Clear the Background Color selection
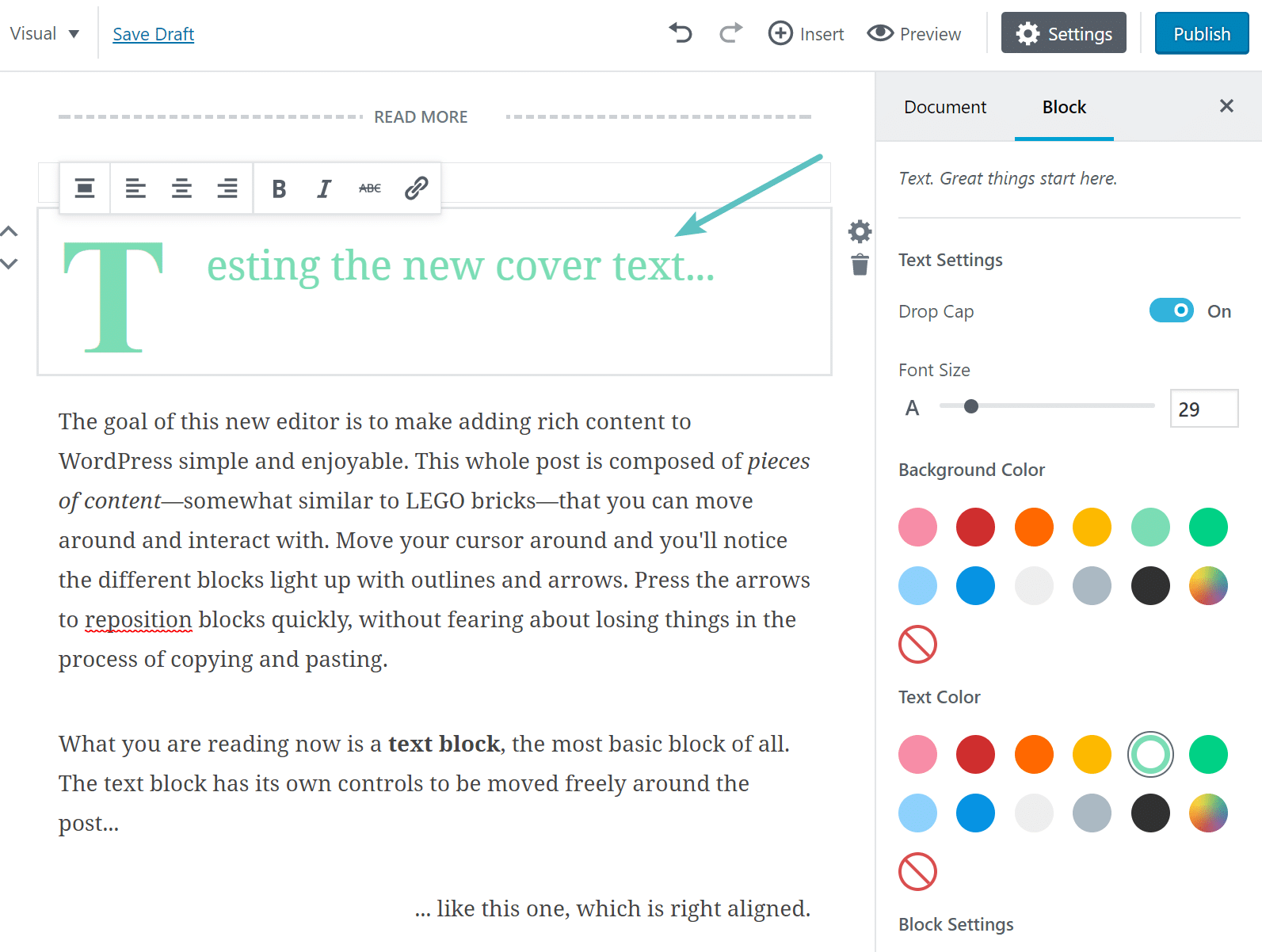 coord(917,644)
